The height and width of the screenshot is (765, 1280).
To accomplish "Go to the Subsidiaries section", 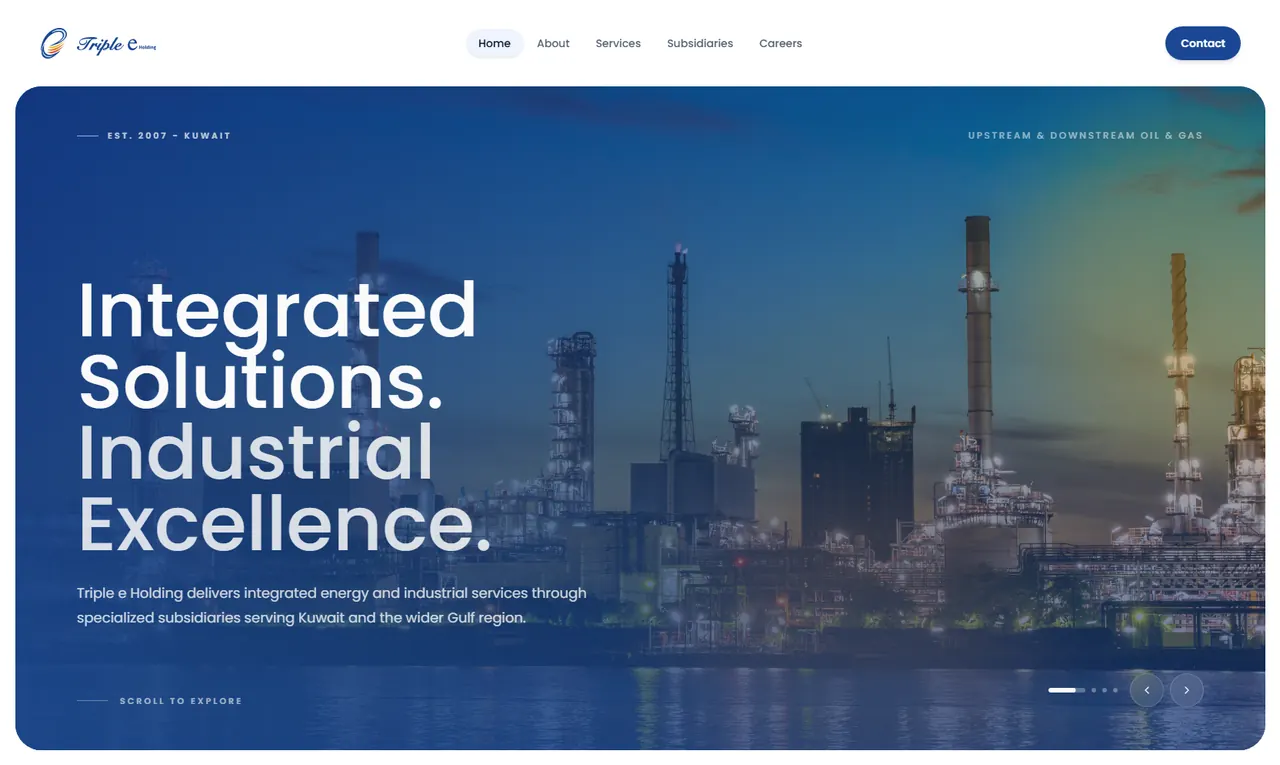I will click(700, 43).
